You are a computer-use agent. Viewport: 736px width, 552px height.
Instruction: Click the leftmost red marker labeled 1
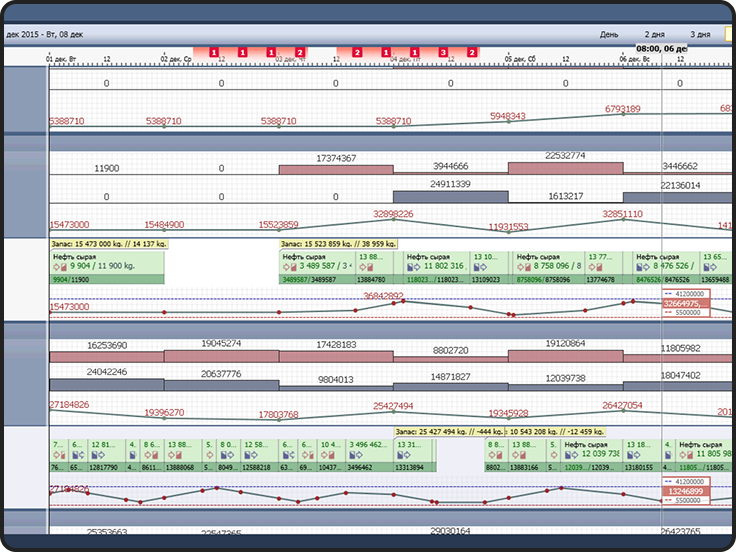coord(213,52)
